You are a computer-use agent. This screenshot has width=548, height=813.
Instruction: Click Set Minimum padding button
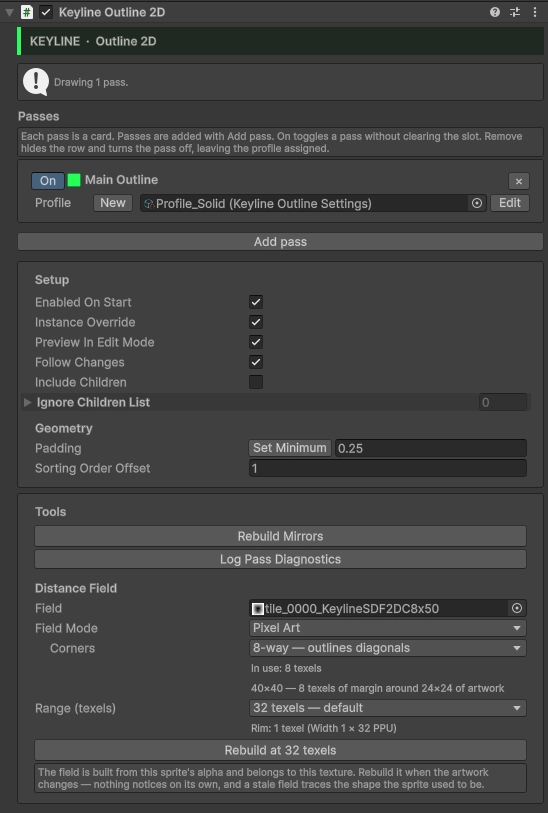coord(290,447)
